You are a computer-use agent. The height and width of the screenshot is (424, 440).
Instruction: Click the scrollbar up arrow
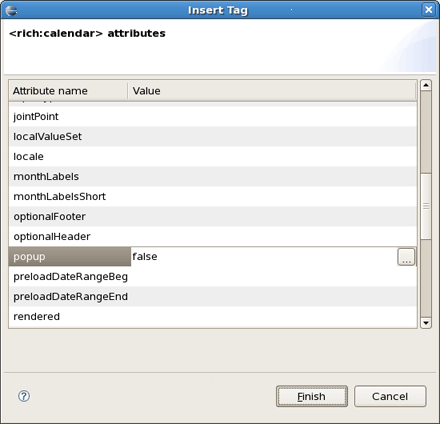click(x=426, y=85)
